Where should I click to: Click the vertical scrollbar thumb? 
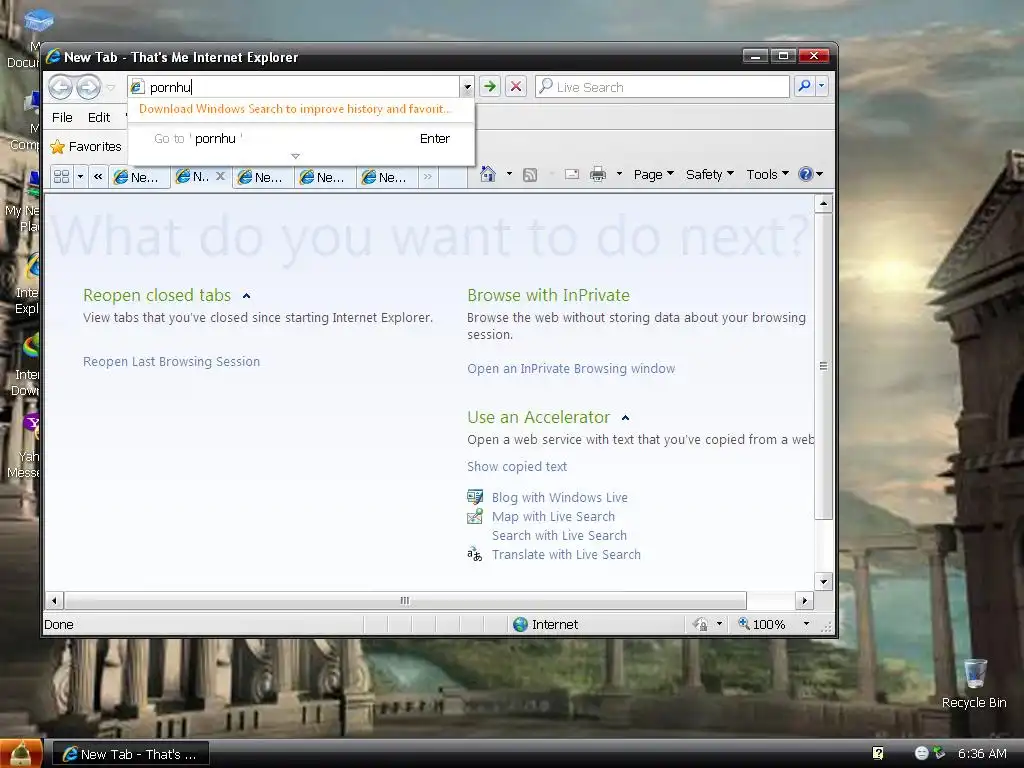pos(824,366)
